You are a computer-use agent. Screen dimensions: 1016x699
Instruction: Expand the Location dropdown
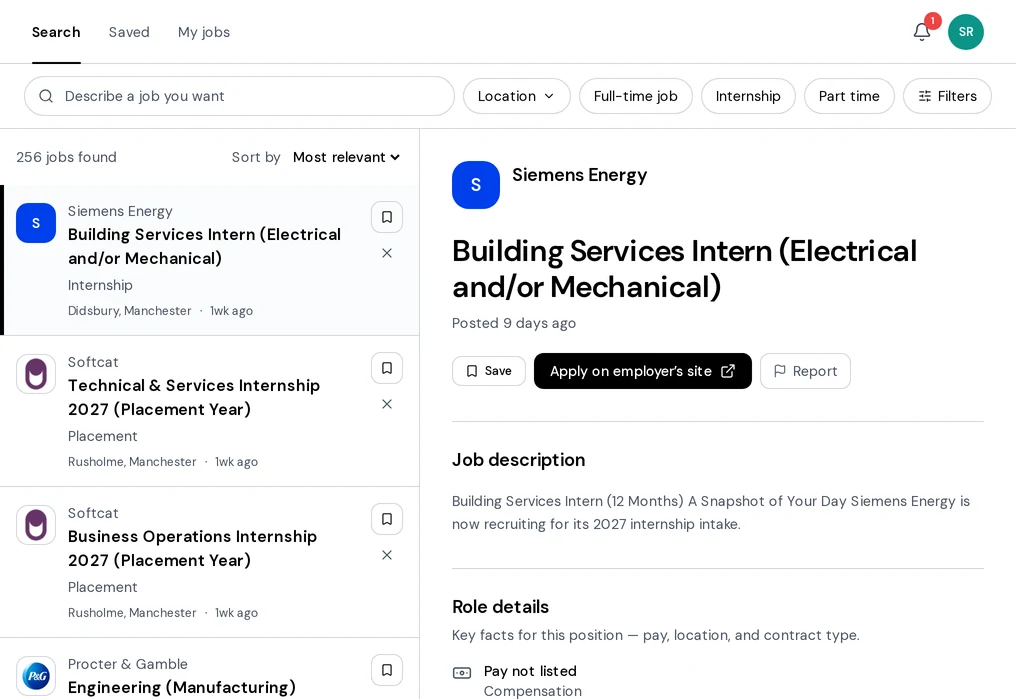click(516, 96)
